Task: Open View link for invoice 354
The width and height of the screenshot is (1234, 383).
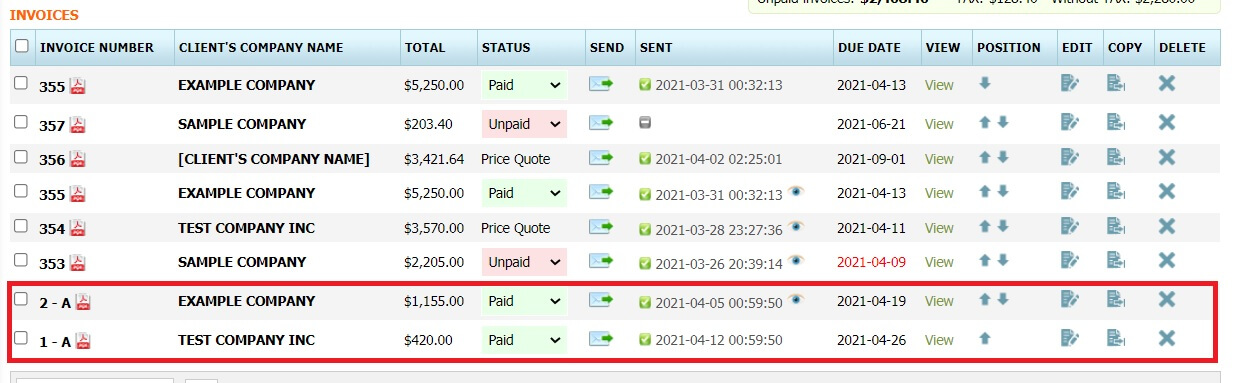Action: point(939,228)
